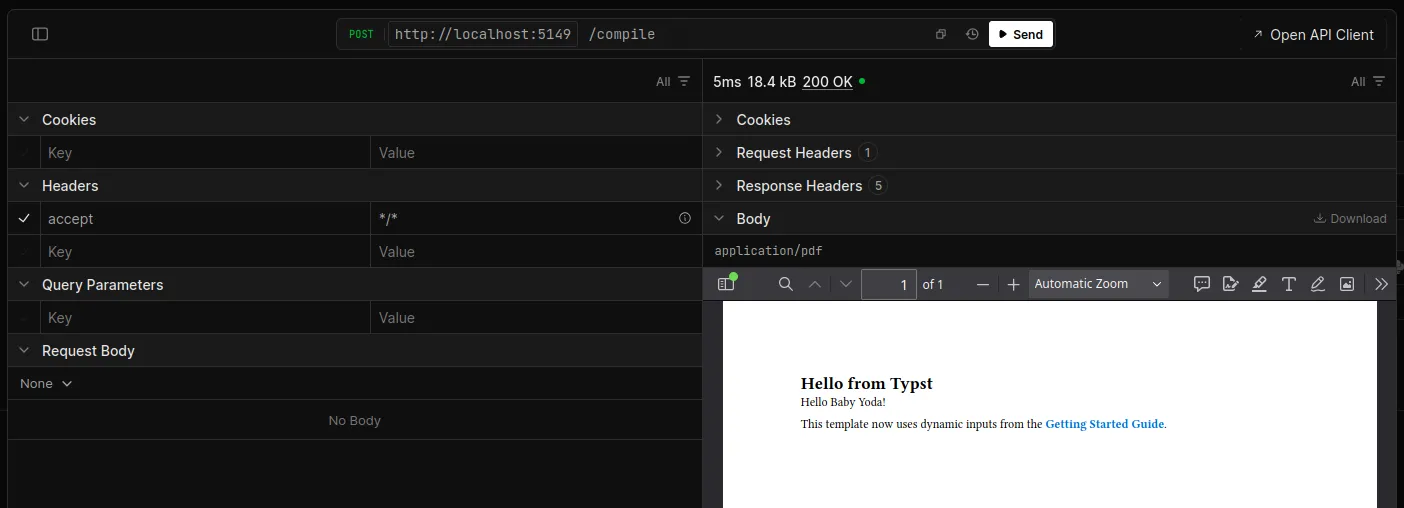Copy the request URL
Viewport: 1404px width, 508px height.
pyautogui.click(x=941, y=34)
